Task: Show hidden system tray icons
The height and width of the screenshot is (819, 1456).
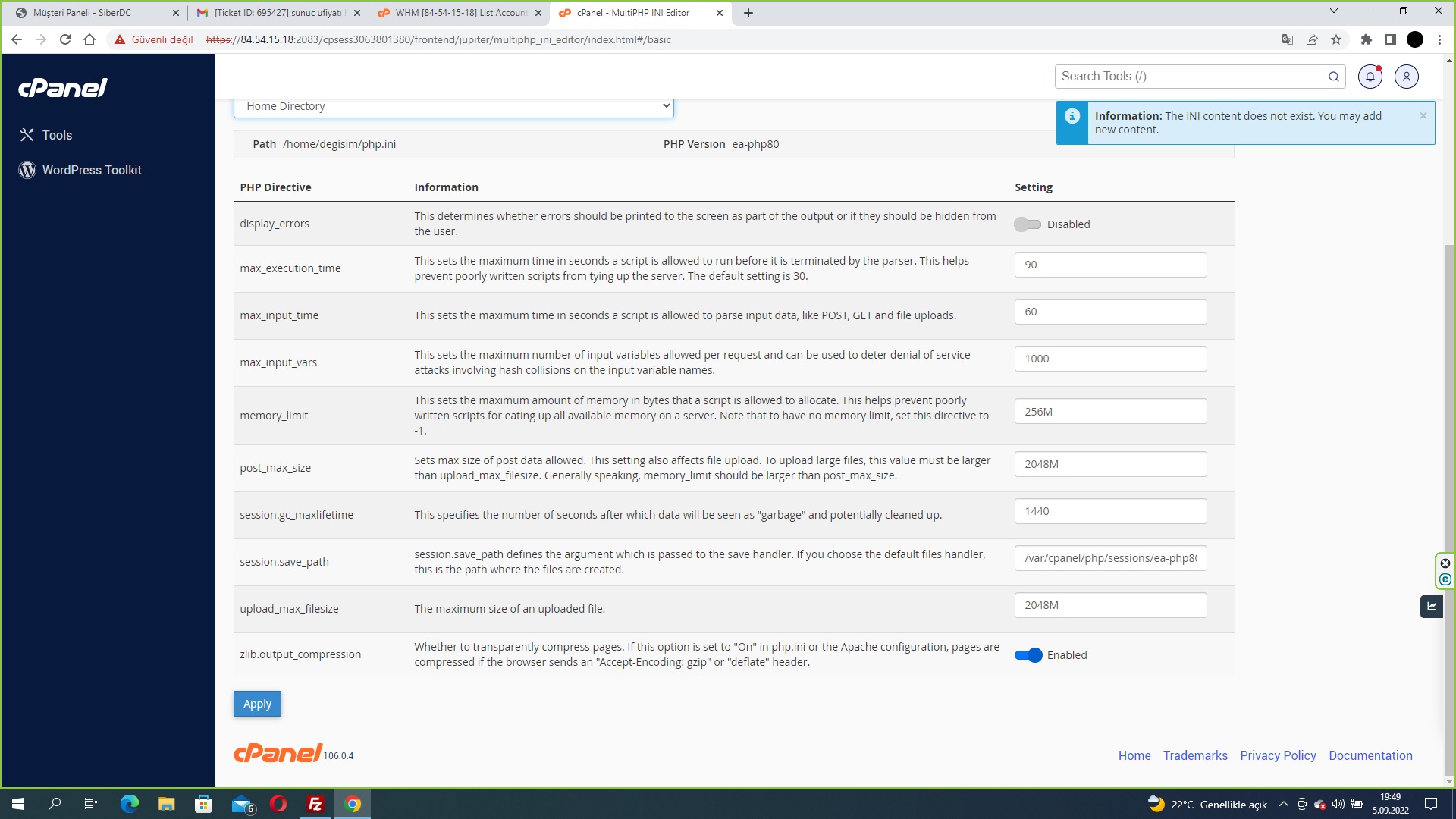Action: coord(1283,804)
